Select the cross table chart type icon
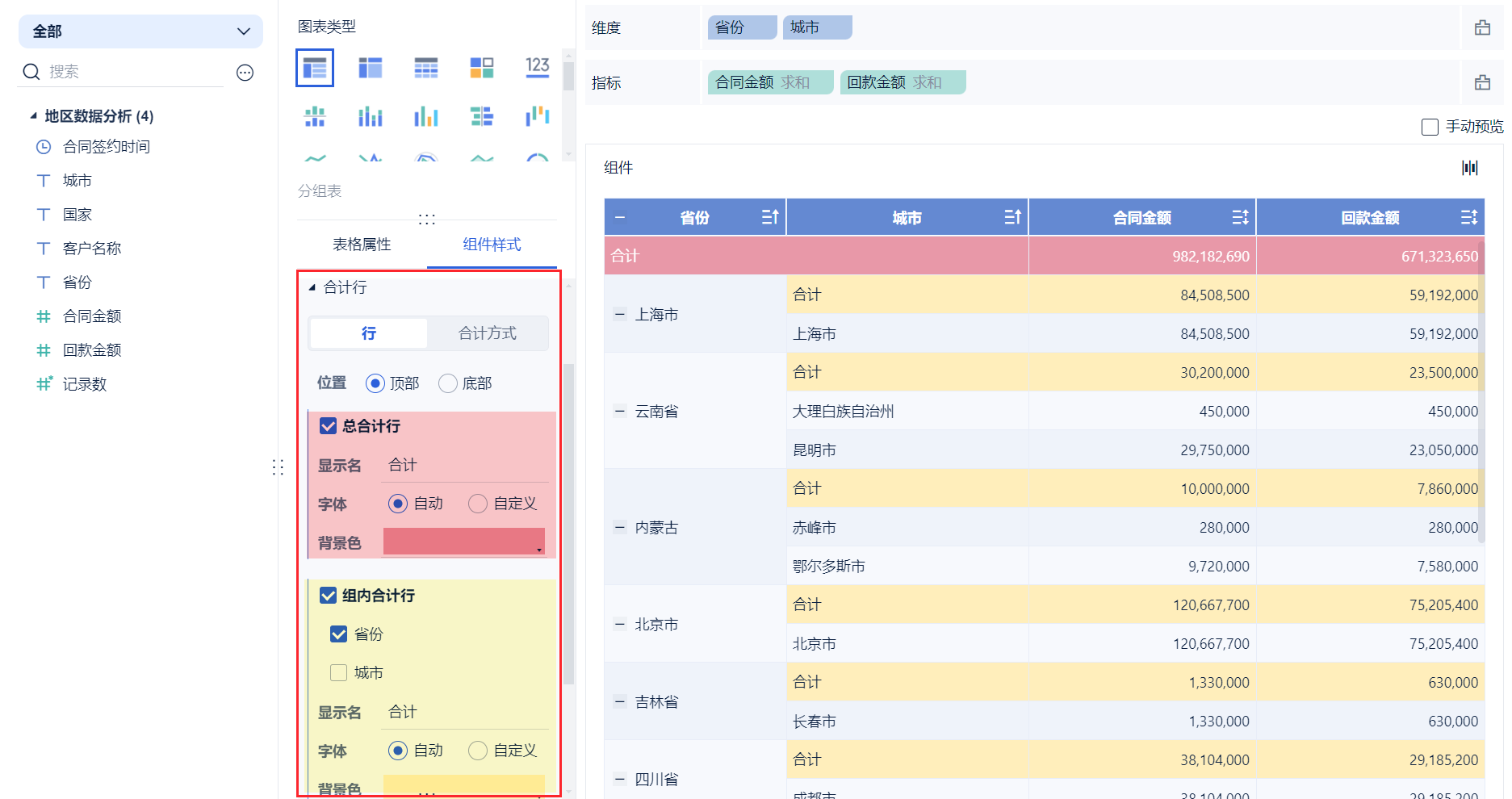 [x=371, y=68]
